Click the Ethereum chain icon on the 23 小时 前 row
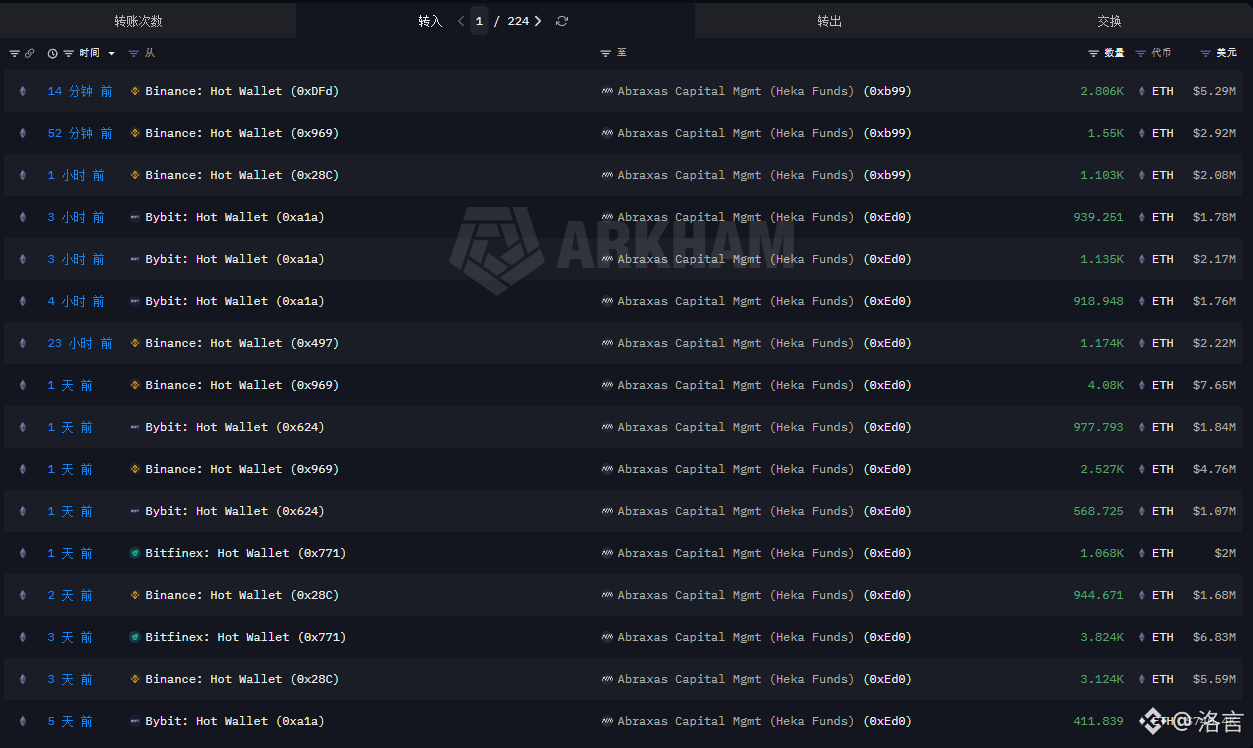This screenshot has height=748, width=1253. pyautogui.click(x=23, y=343)
